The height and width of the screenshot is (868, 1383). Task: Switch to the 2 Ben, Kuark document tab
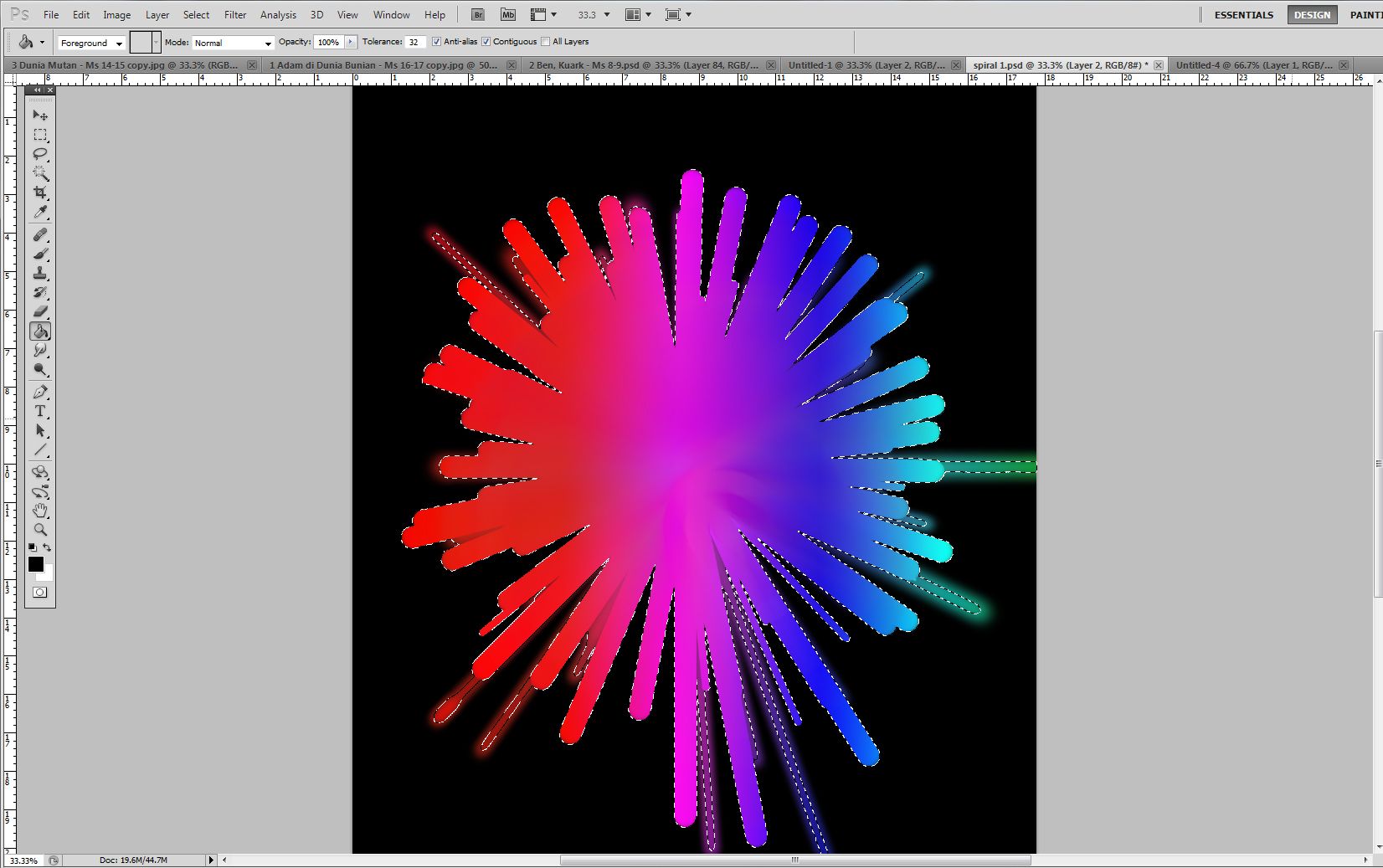coord(651,64)
